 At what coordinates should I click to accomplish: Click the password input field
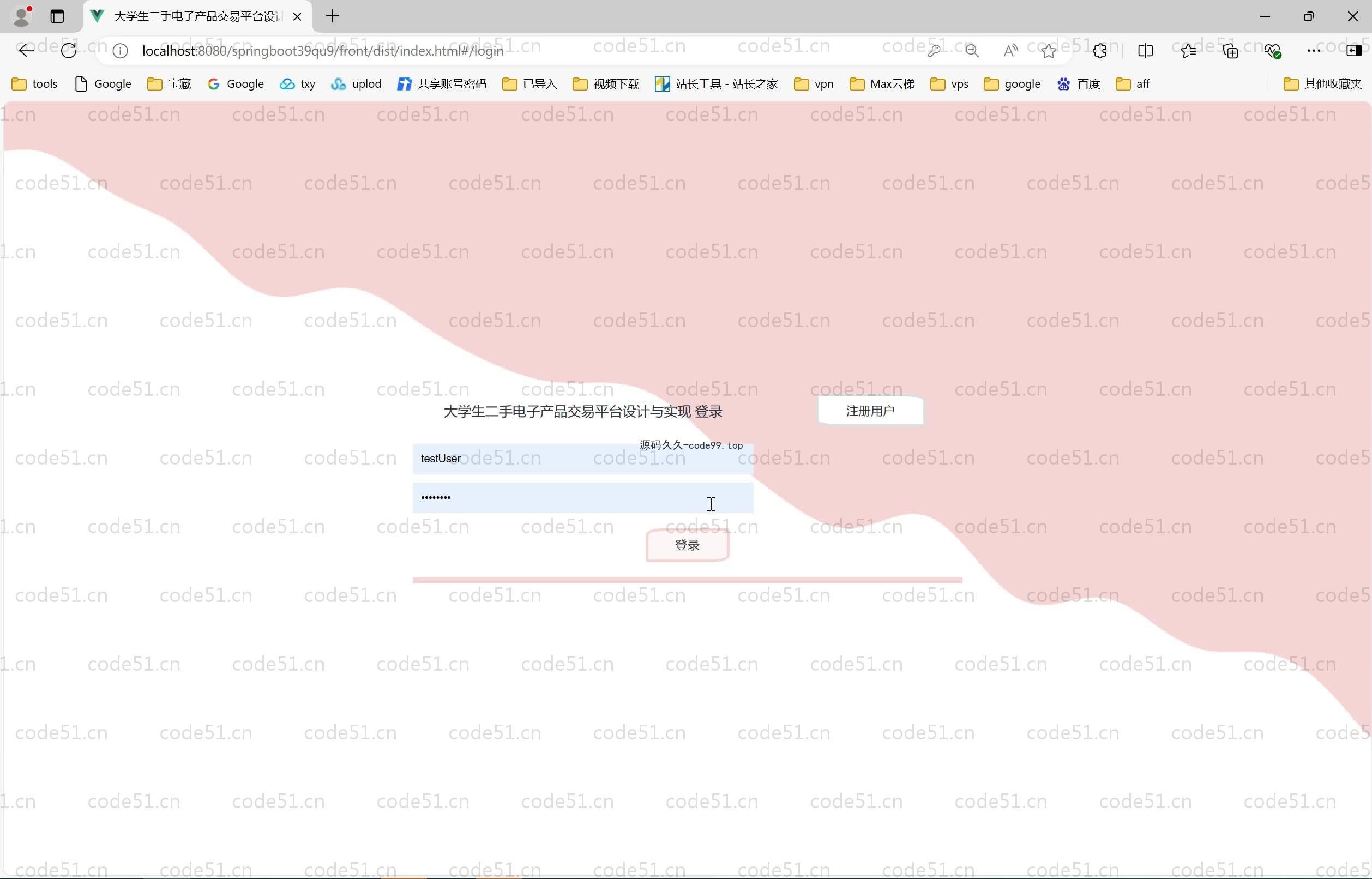[x=583, y=498]
